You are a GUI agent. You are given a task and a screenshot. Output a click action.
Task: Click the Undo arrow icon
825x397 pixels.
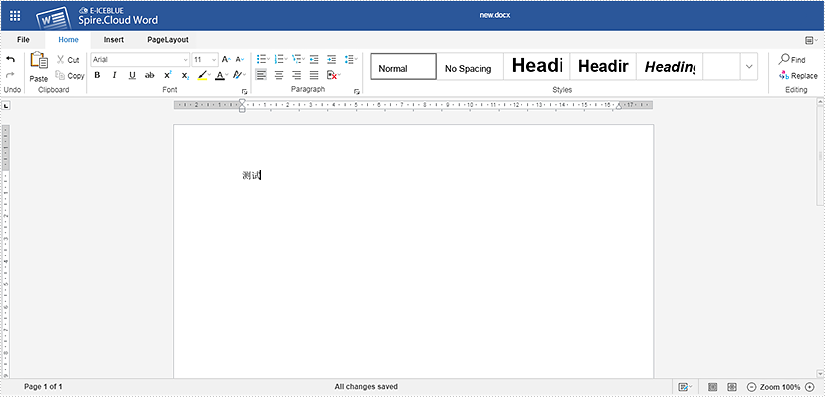10,59
